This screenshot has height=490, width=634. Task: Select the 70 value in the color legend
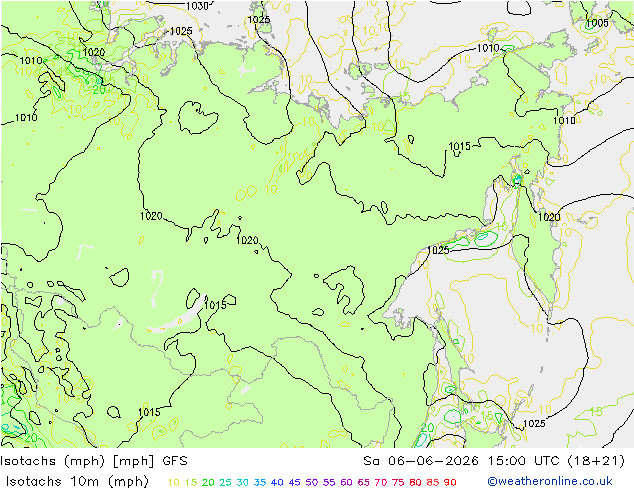380,482
